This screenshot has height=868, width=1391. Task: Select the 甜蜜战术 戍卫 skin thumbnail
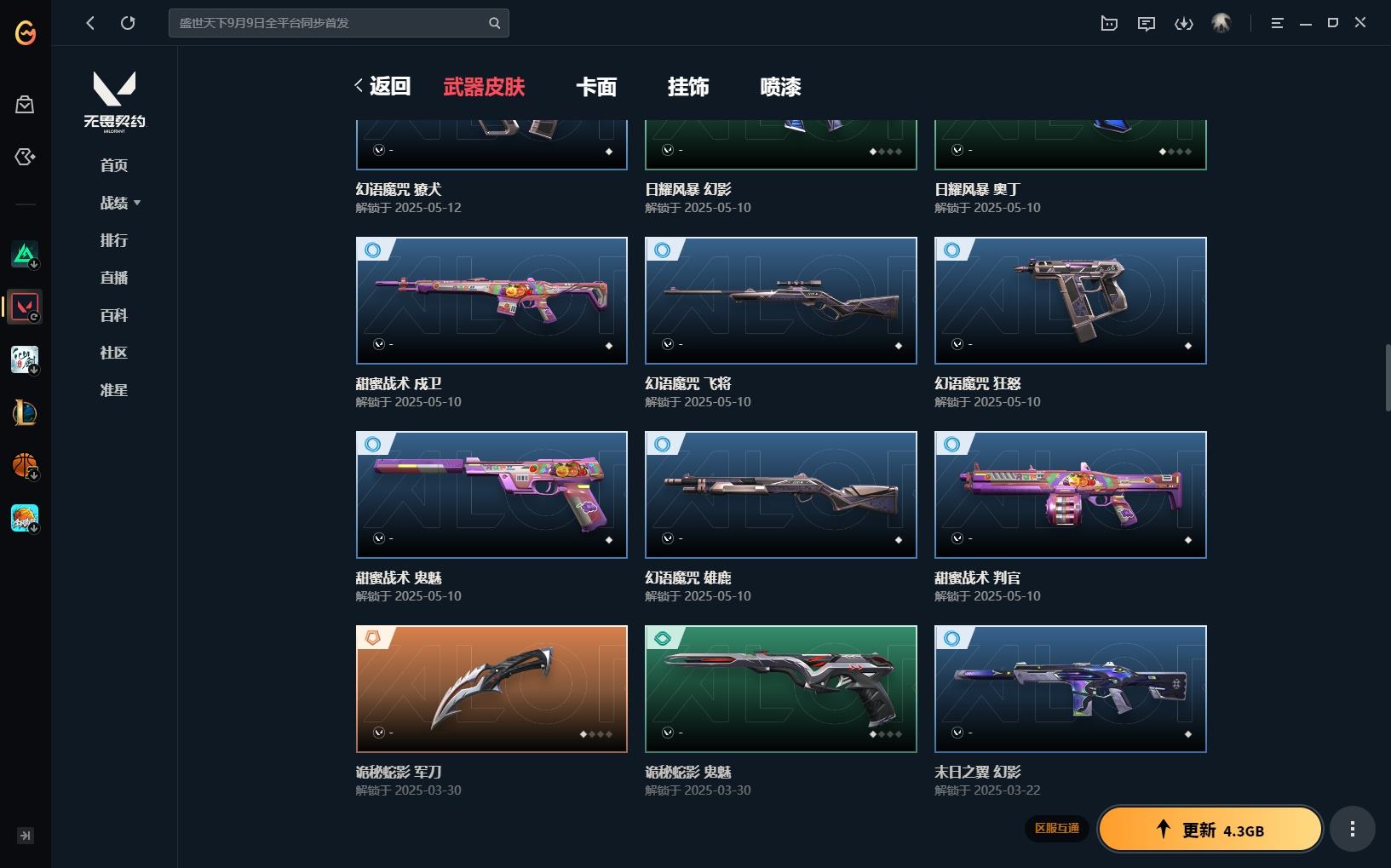pyautogui.click(x=491, y=301)
